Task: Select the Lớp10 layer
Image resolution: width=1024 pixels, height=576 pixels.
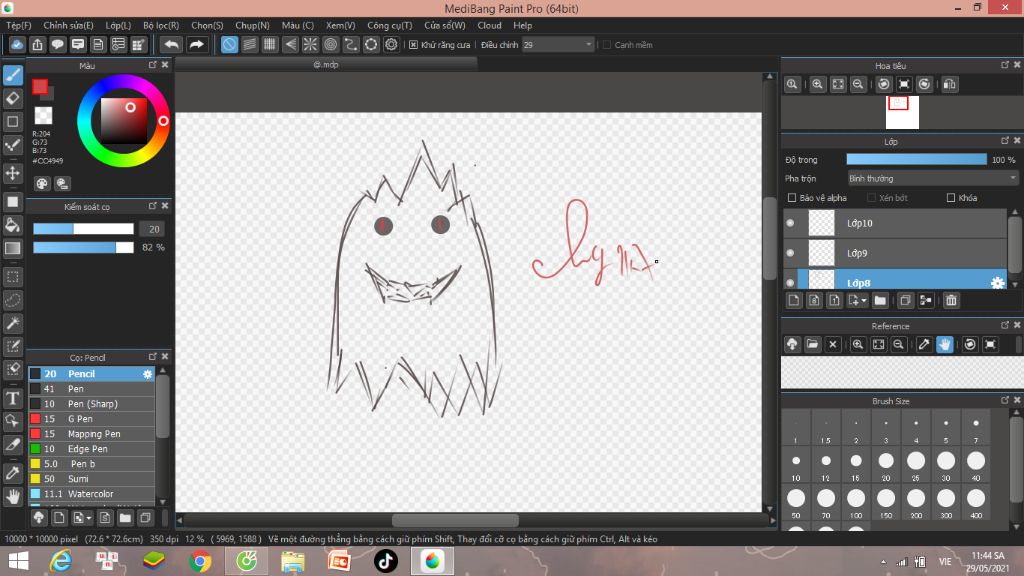Action: tap(895, 223)
